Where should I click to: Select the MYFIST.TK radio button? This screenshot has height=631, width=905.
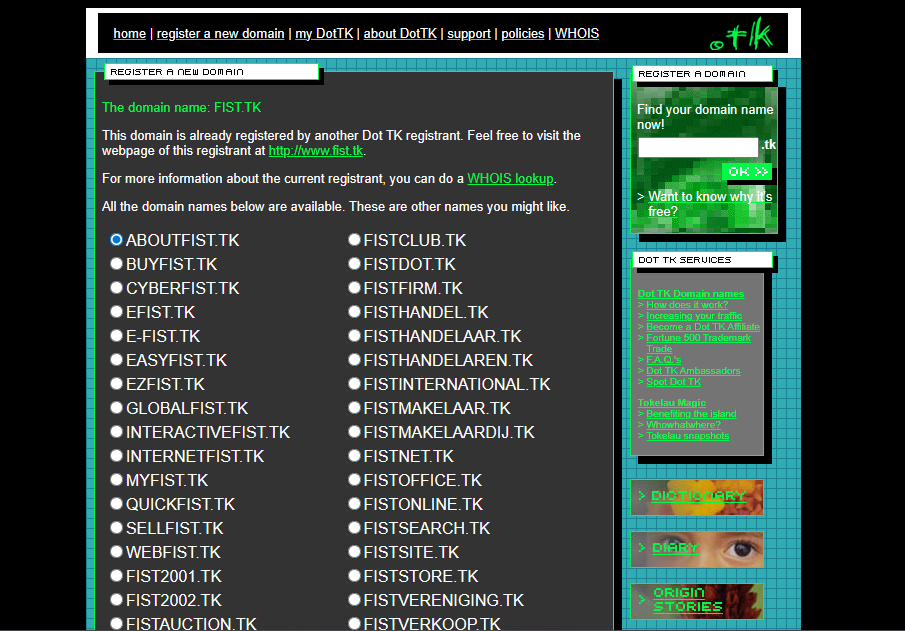117,480
